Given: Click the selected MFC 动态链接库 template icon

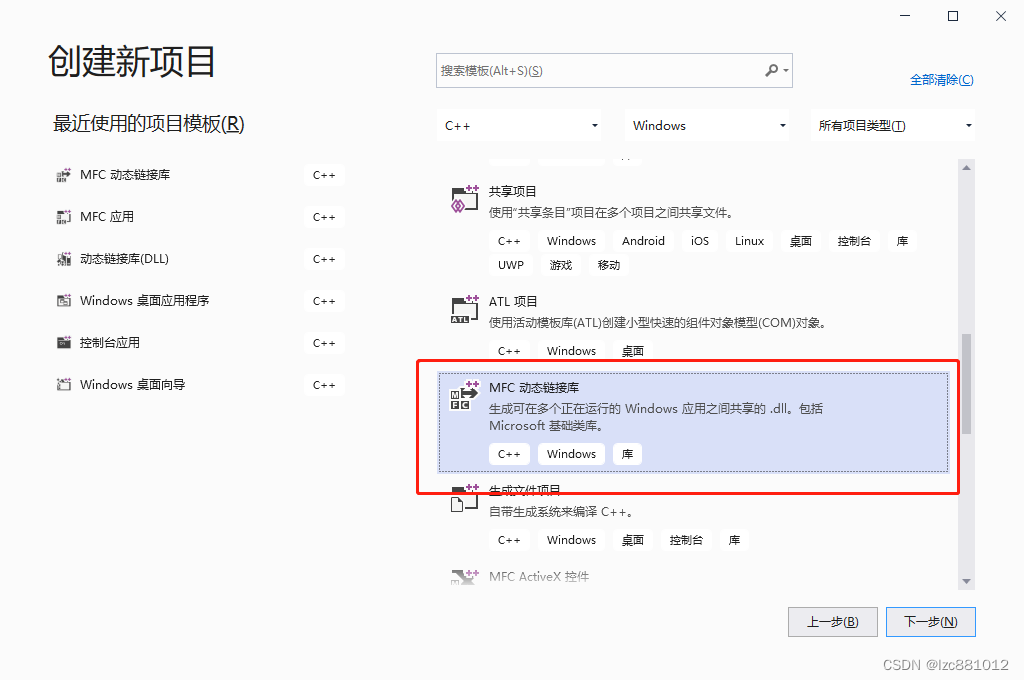Looking at the screenshot, I should pos(464,395).
